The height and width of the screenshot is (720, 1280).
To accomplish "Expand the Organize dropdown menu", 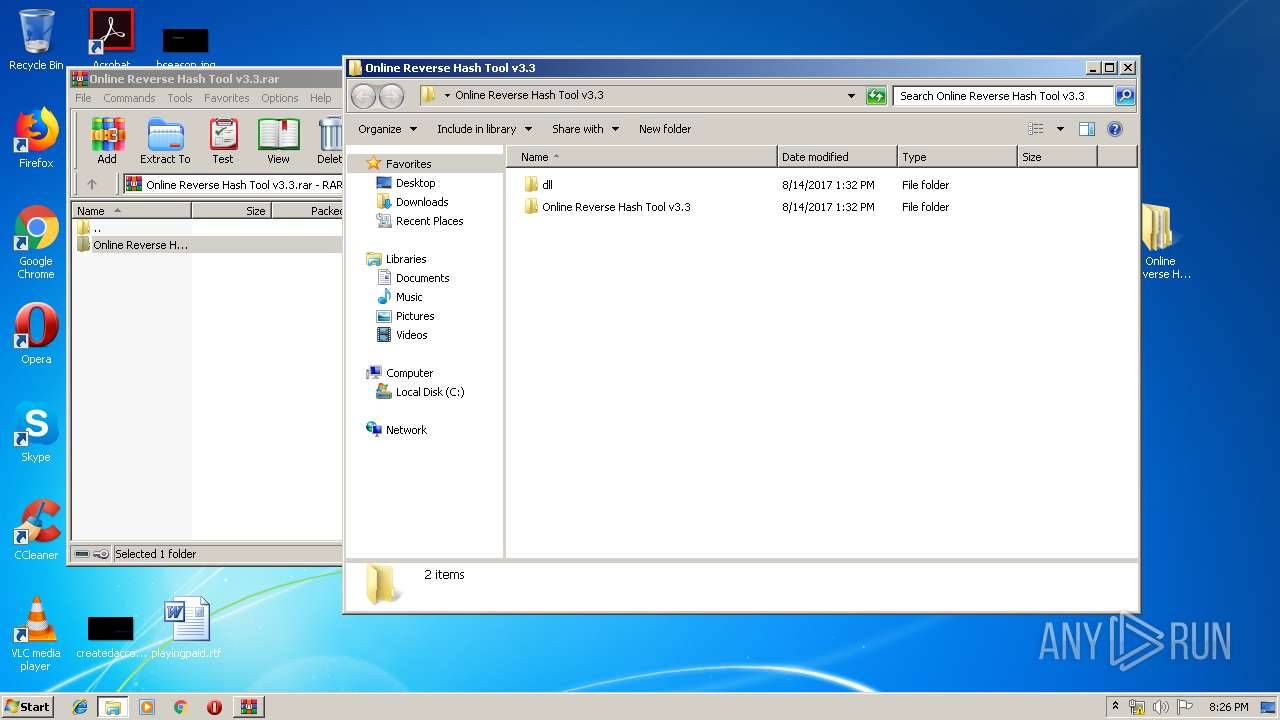I will [387, 129].
